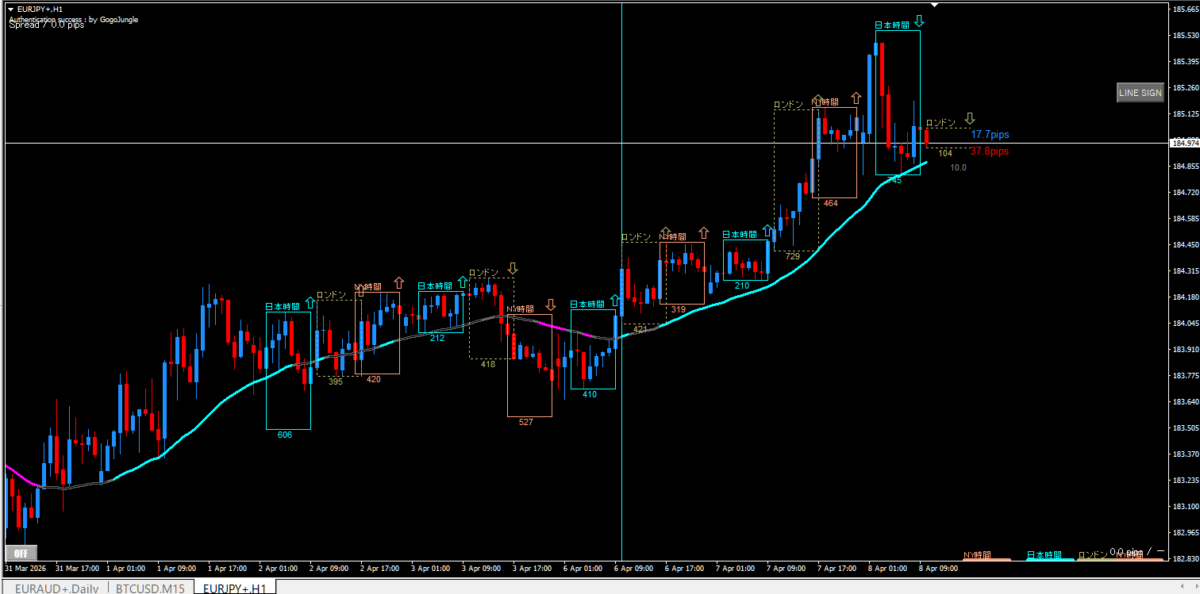
Task: Click the vertical cyan line on chart
Action: coord(622,450)
